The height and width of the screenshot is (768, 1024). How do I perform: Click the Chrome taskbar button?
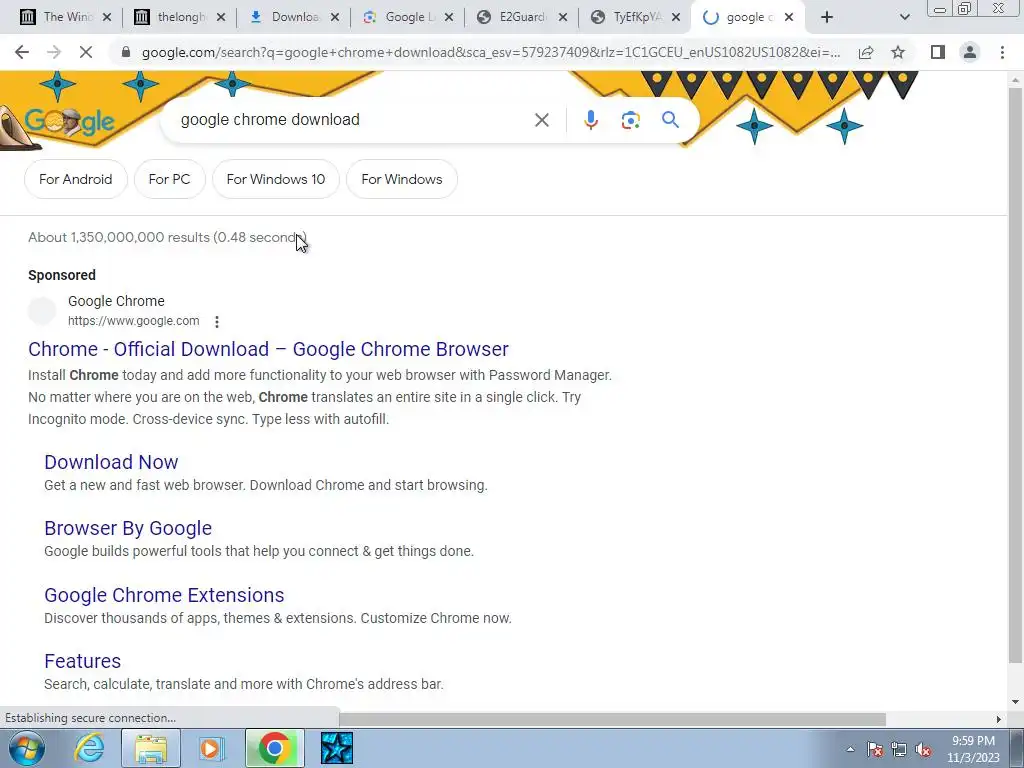click(x=275, y=748)
